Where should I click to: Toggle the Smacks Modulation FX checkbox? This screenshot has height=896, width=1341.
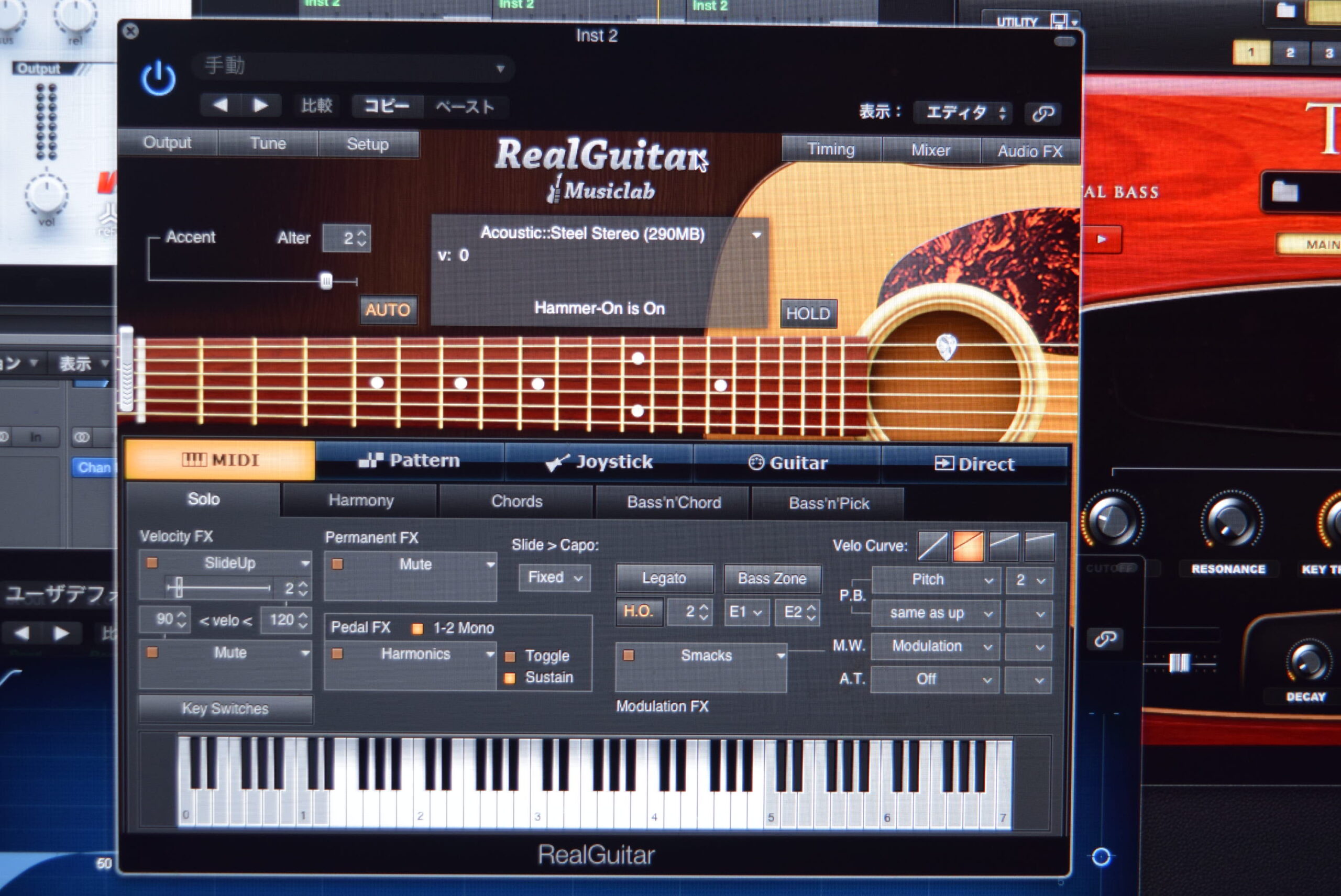coord(628,655)
